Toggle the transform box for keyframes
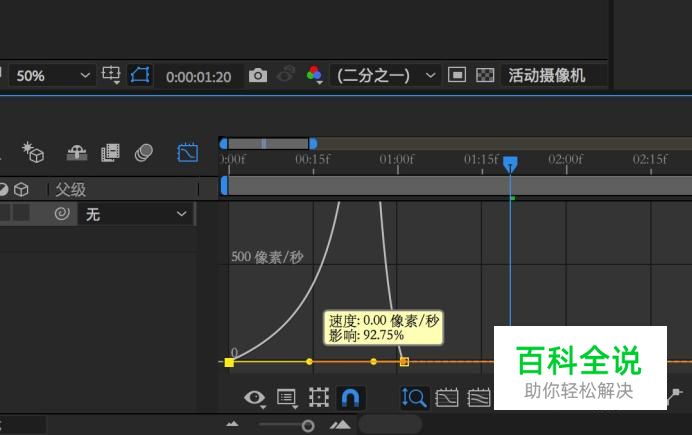Image resolution: width=692 pixels, height=435 pixels. 319,398
